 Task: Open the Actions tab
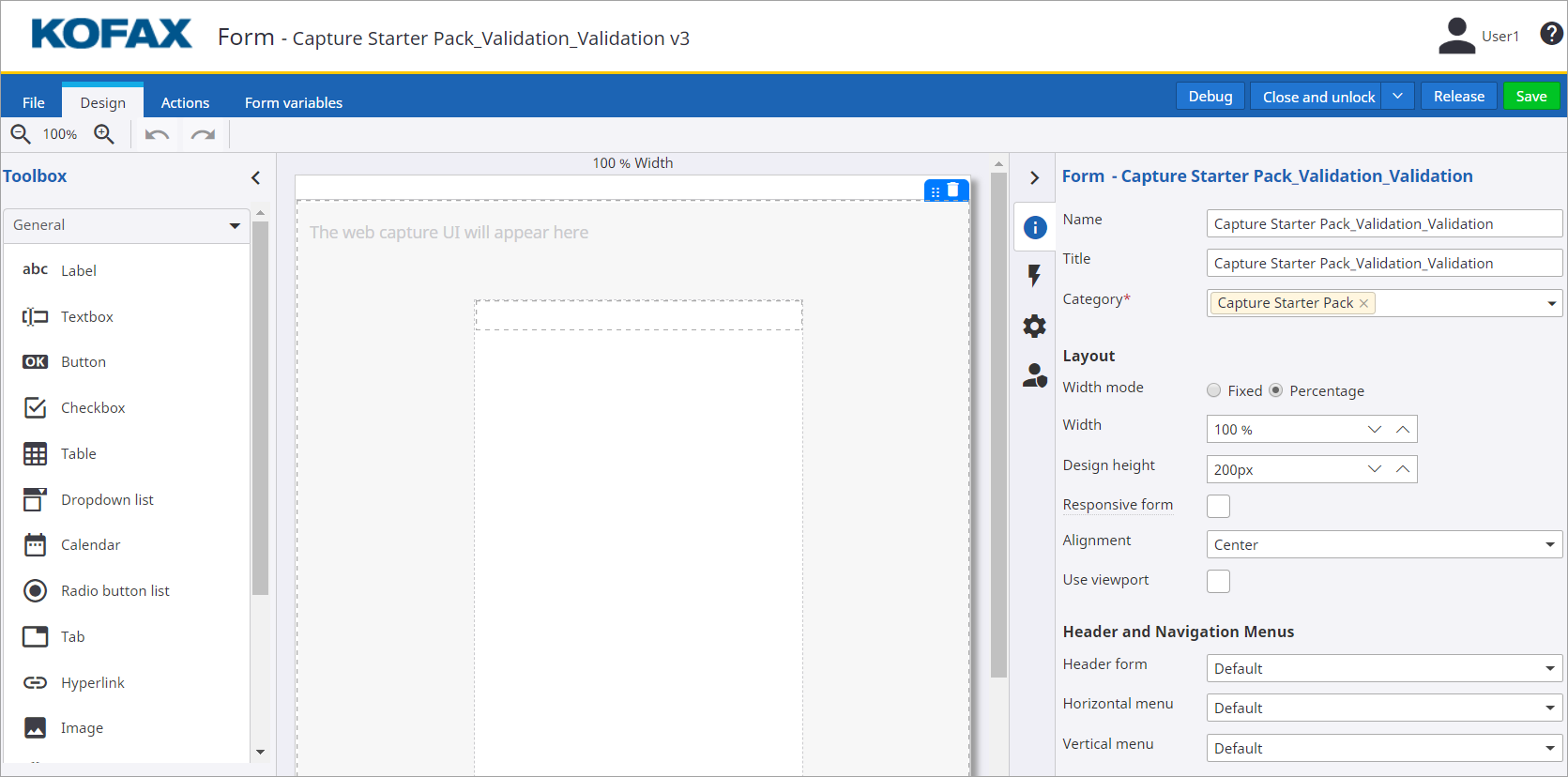(185, 102)
